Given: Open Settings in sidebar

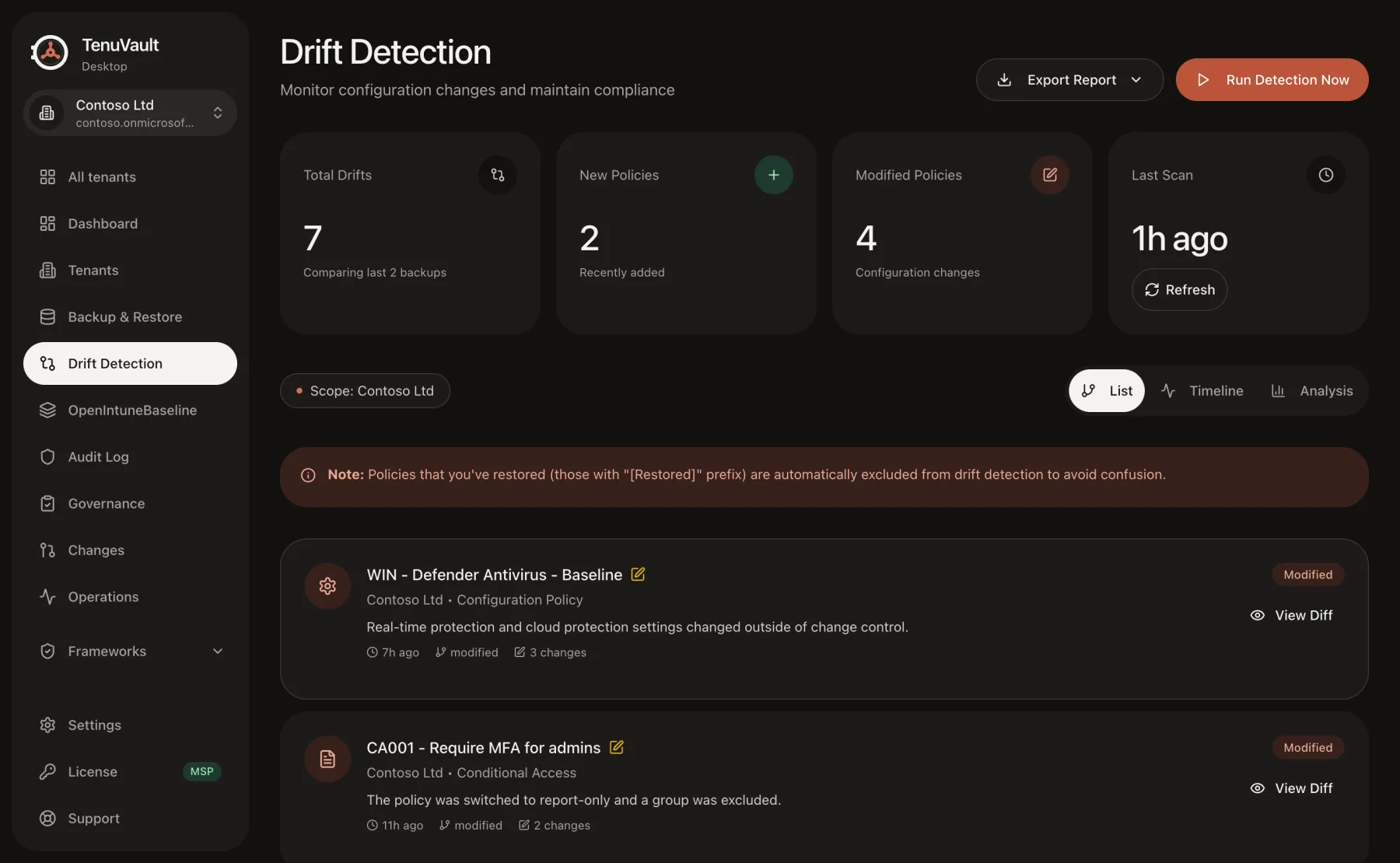Looking at the screenshot, I should 130,725.
